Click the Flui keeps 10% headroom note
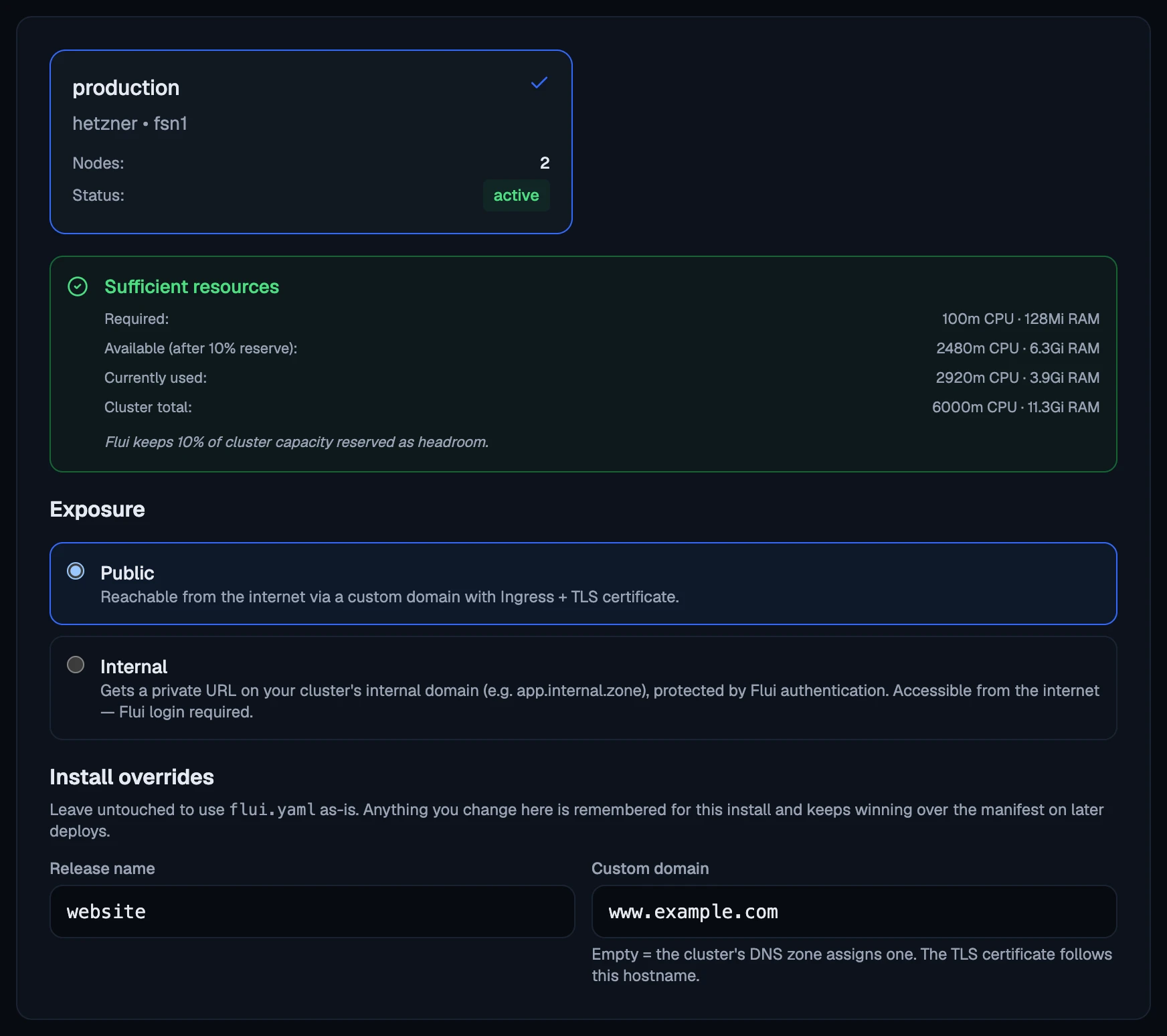 [x=296, y=442]
